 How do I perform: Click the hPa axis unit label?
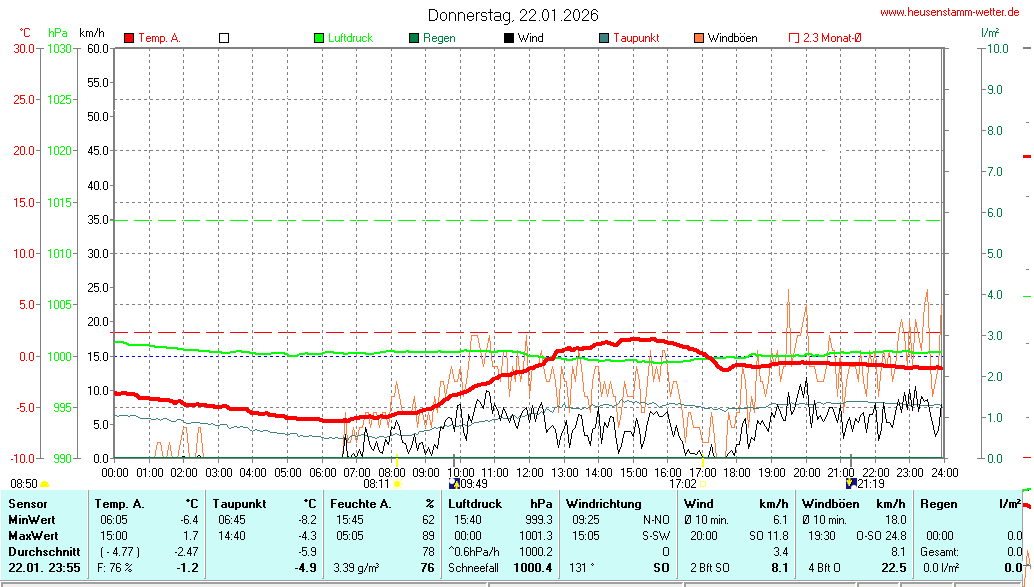pos(58,33)
